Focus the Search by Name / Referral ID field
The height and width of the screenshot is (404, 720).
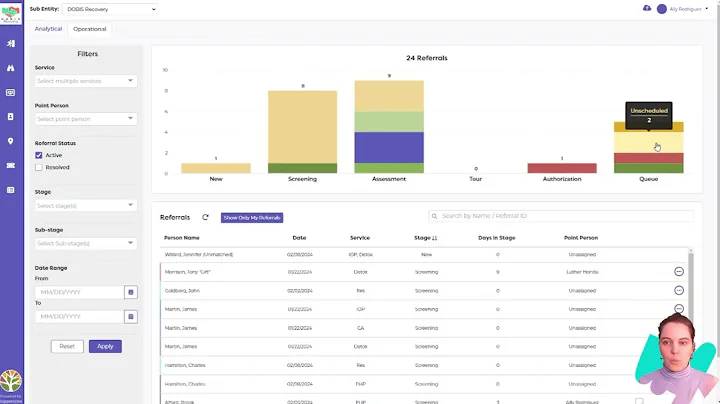pos(561,216)
